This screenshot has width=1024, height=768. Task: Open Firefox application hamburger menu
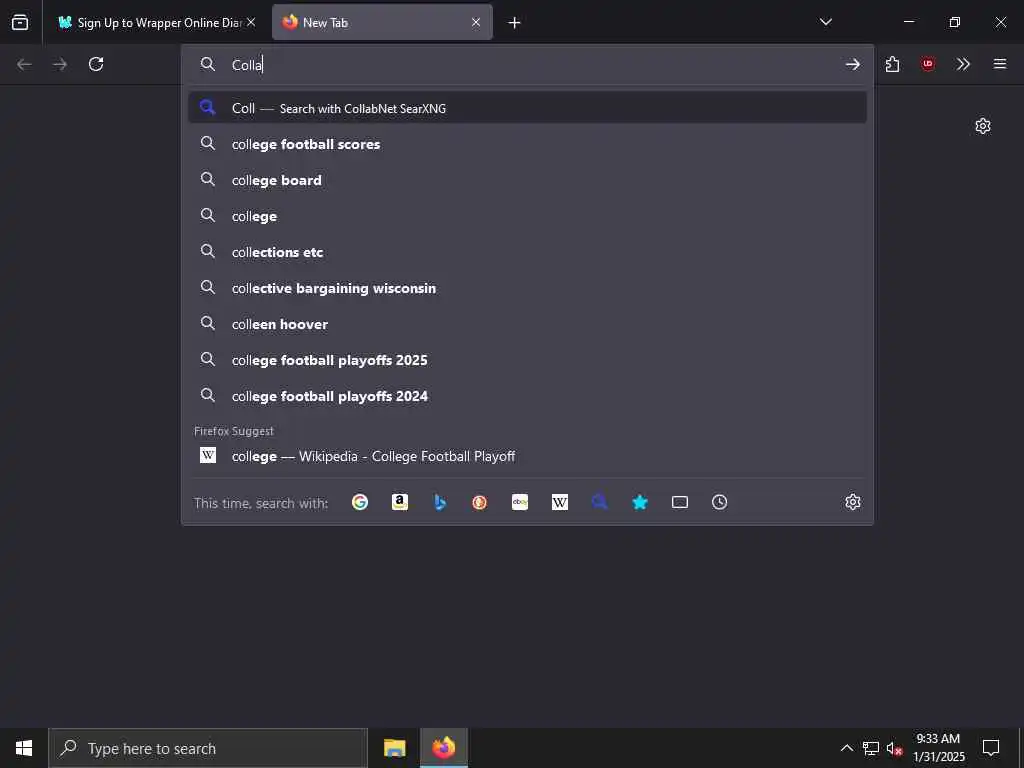(1000, 64)
